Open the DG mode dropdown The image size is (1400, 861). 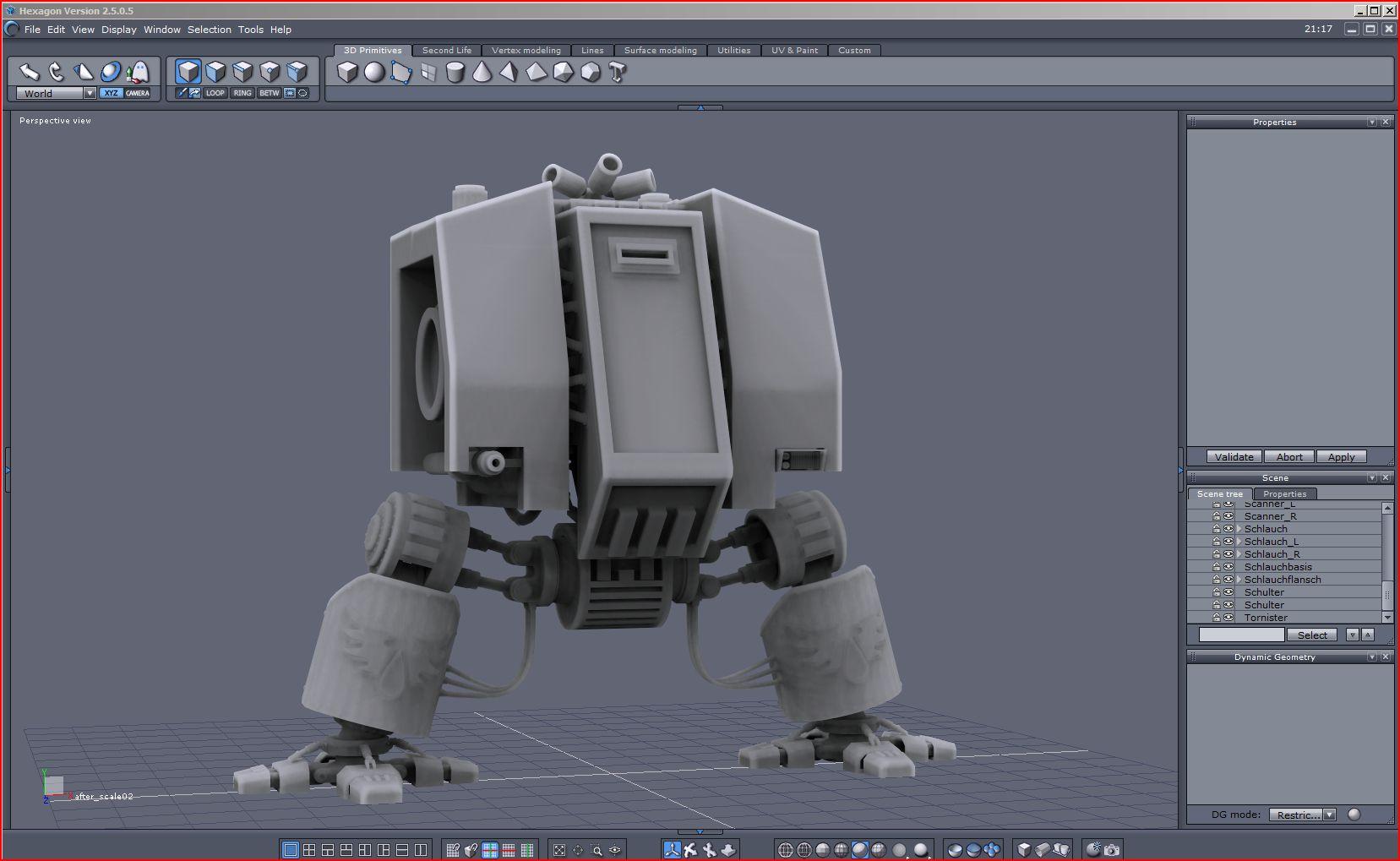[x=1329, y=815]
